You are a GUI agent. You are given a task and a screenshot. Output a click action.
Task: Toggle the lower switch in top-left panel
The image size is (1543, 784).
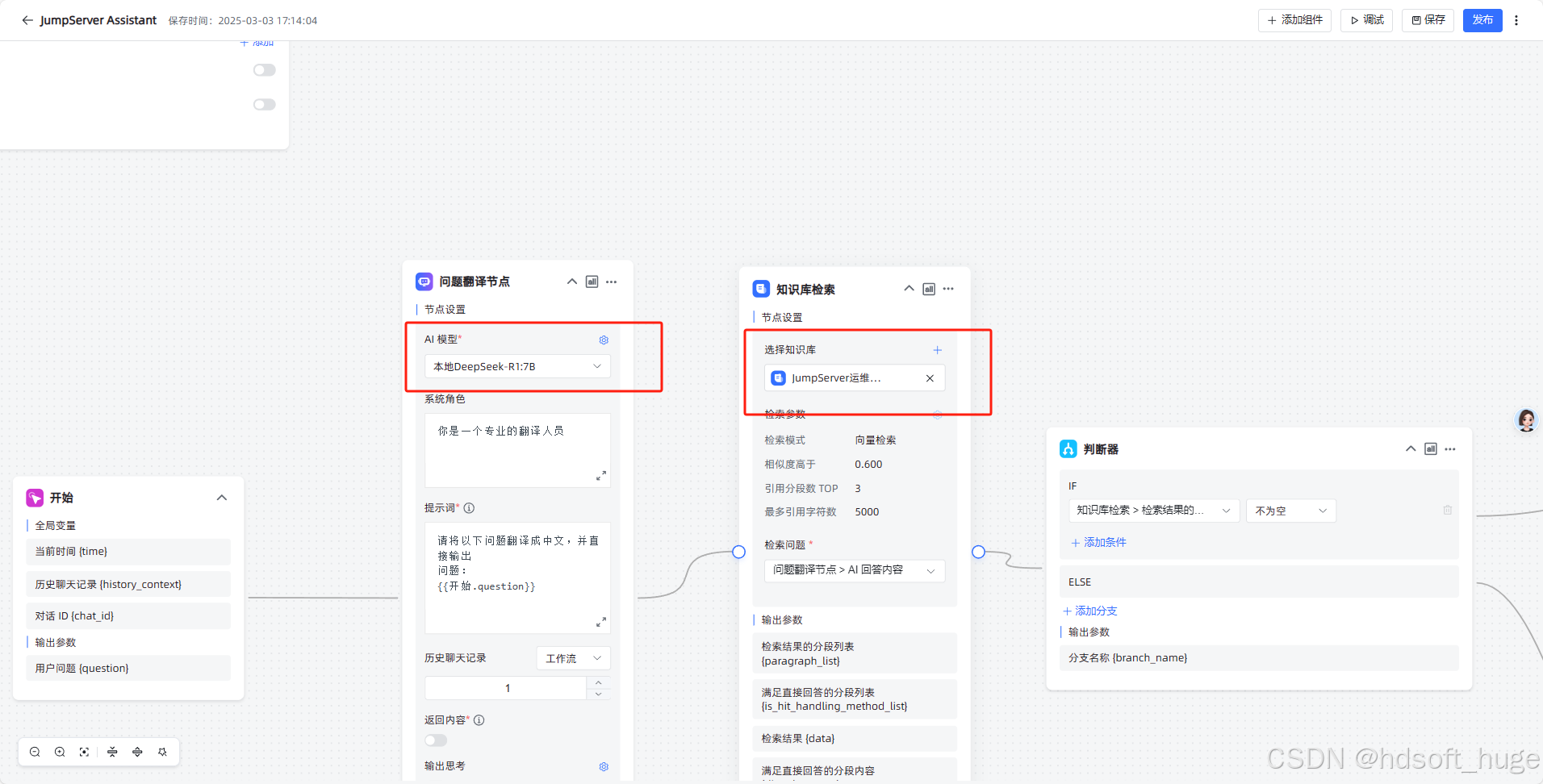(265, 105)
